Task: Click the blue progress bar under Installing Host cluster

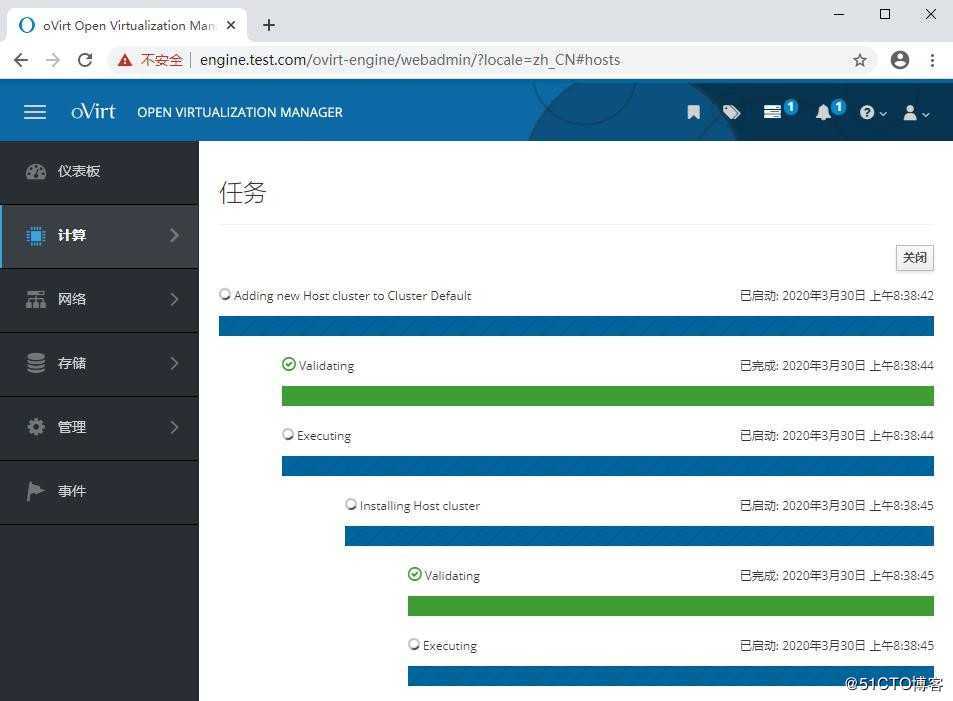Action: click(x=639, y=536)
